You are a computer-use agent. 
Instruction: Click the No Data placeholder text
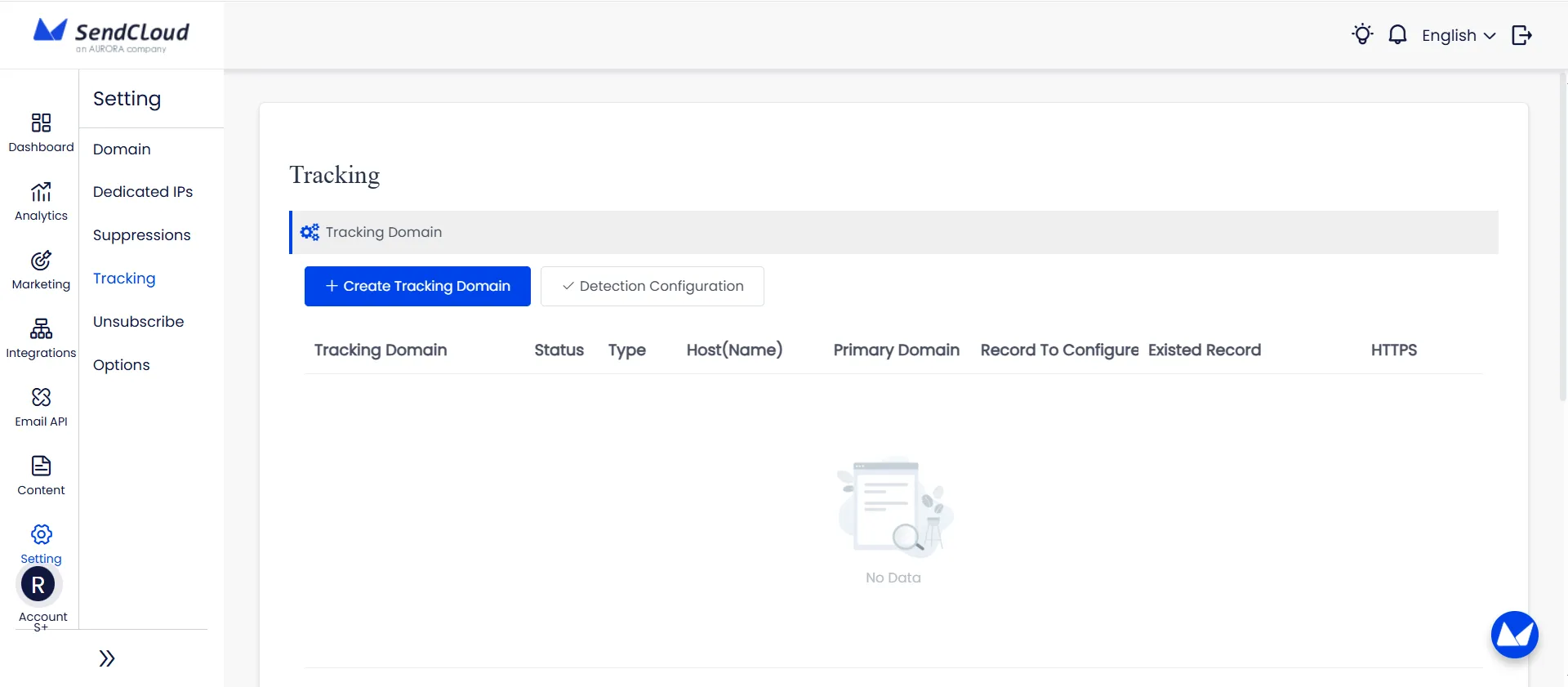pos(893,578)
